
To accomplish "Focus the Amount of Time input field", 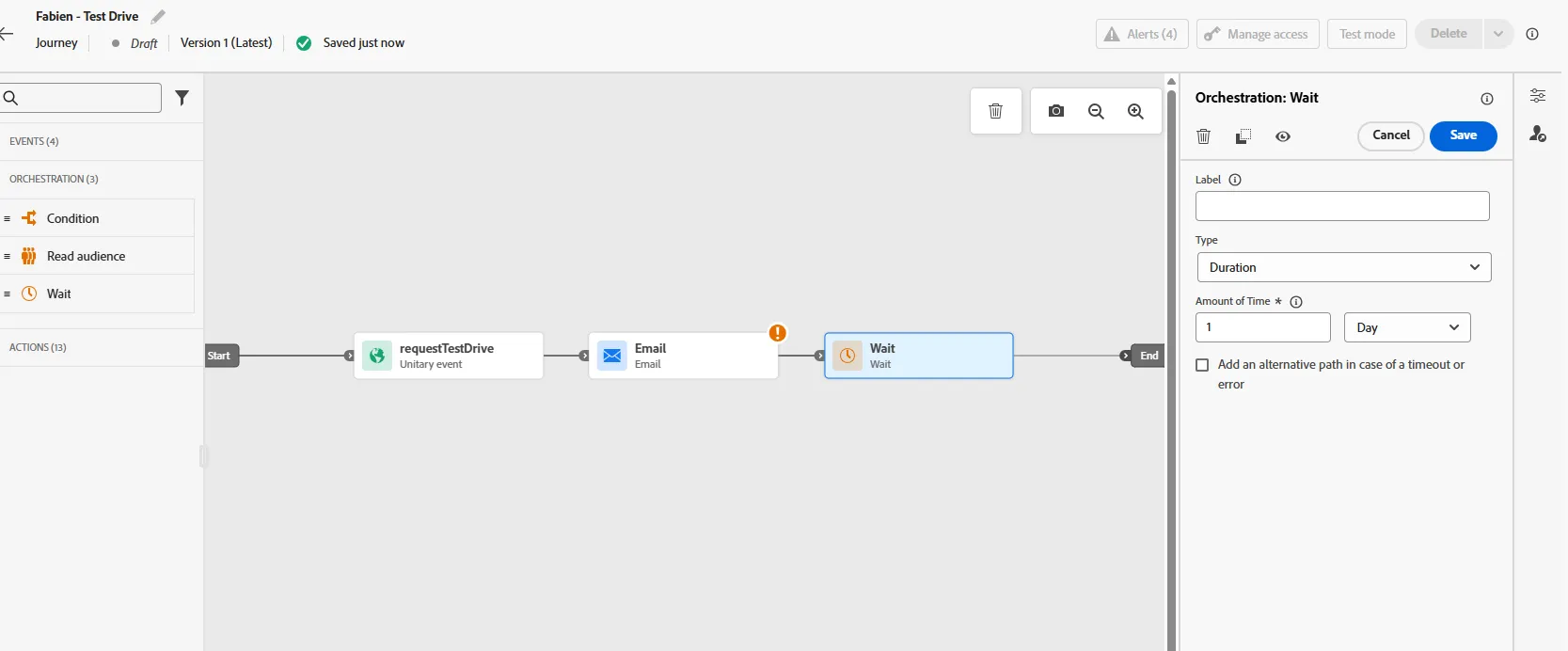I will click(1263, 327).
